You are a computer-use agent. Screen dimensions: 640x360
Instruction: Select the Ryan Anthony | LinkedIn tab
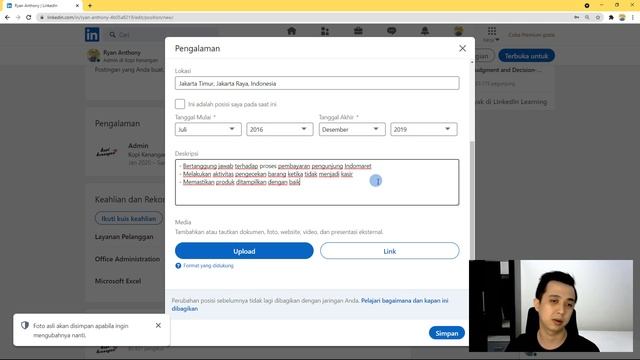pos(41,6)
